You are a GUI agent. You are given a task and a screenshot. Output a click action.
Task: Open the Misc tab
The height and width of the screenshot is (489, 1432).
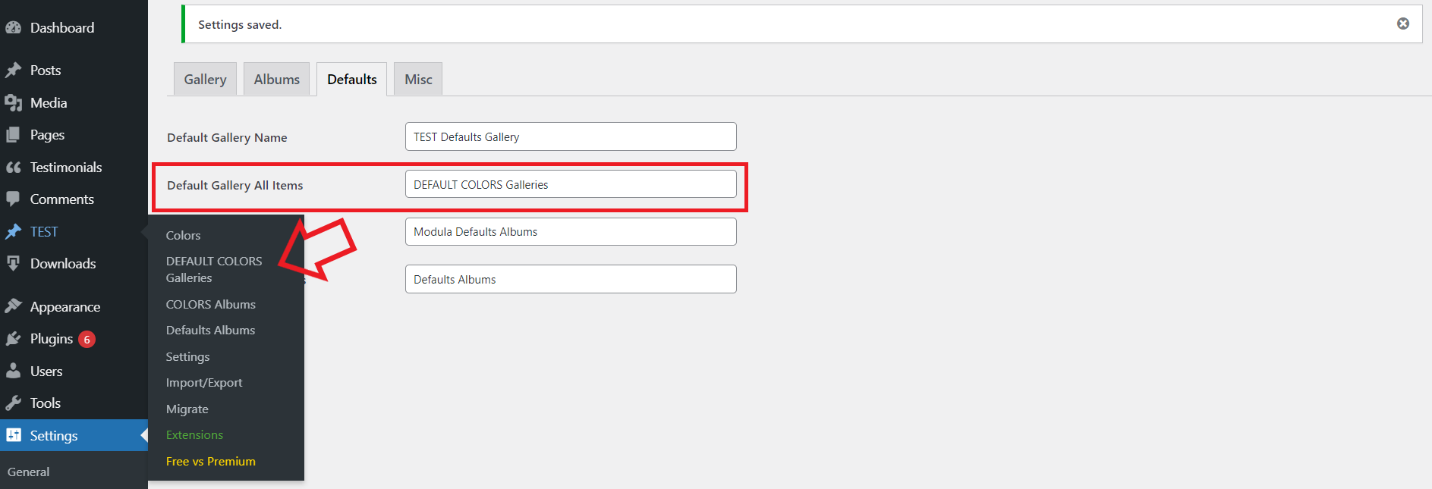tap(419, 79)
